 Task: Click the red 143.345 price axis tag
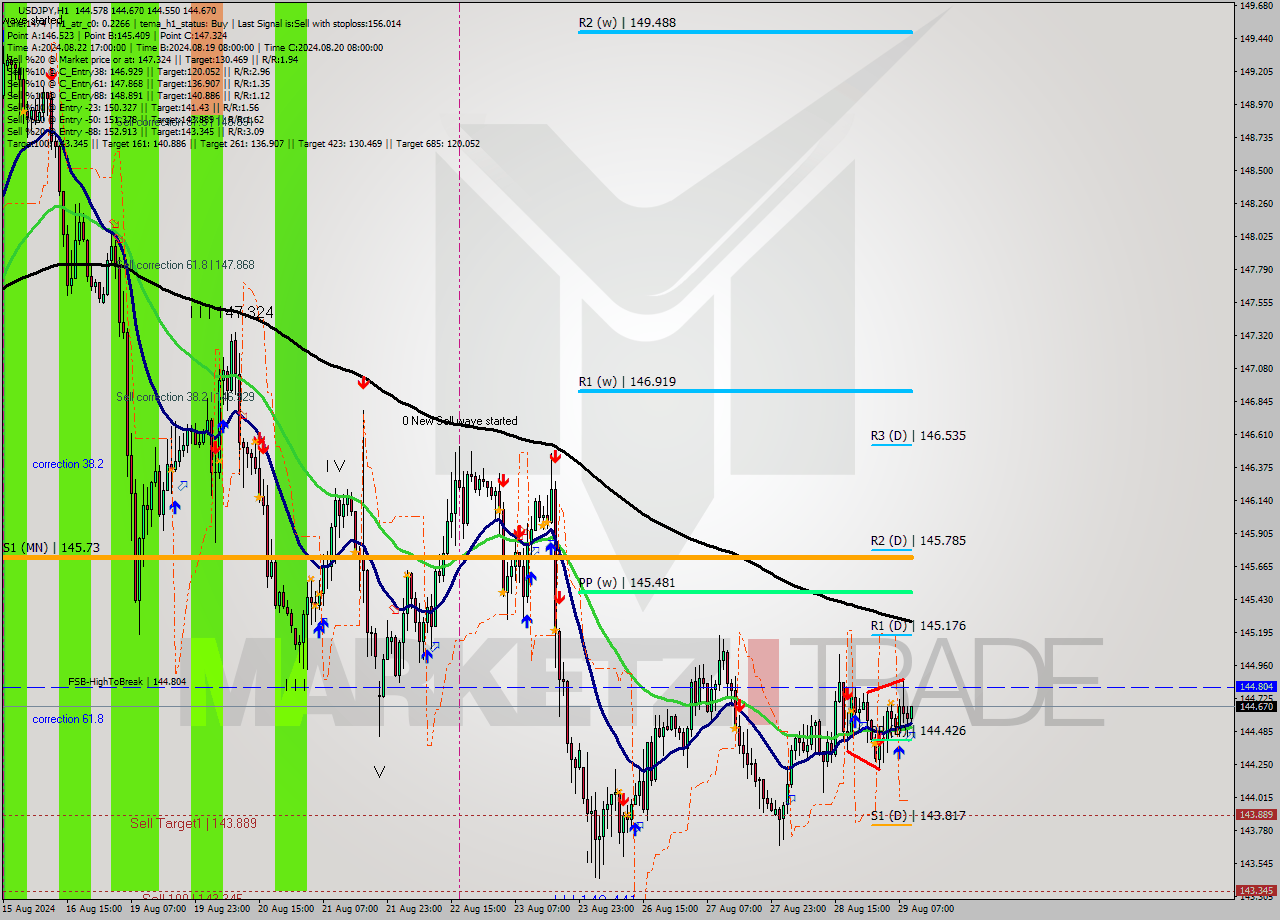click(1256, 890)
